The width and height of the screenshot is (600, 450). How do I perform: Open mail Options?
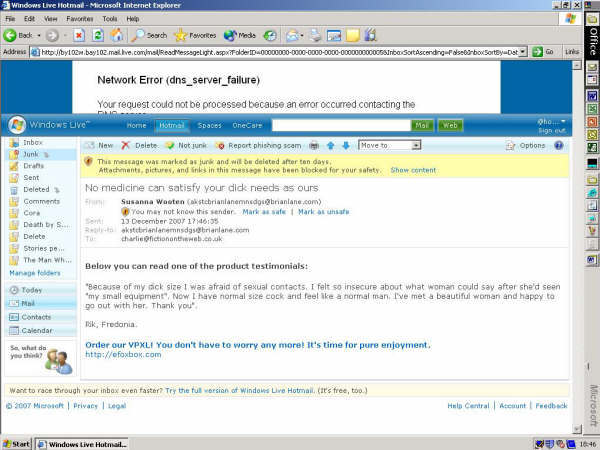(525, 145)
